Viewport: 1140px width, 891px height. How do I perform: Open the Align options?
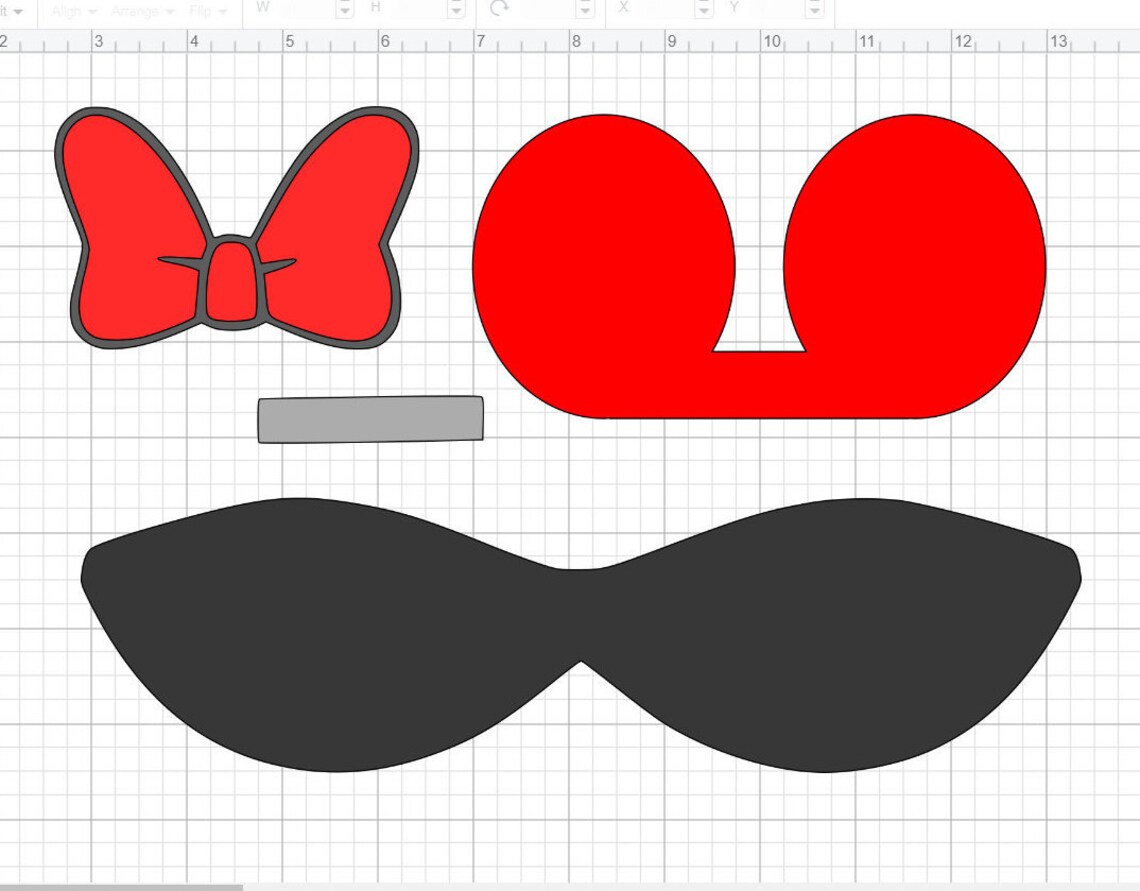70,11
